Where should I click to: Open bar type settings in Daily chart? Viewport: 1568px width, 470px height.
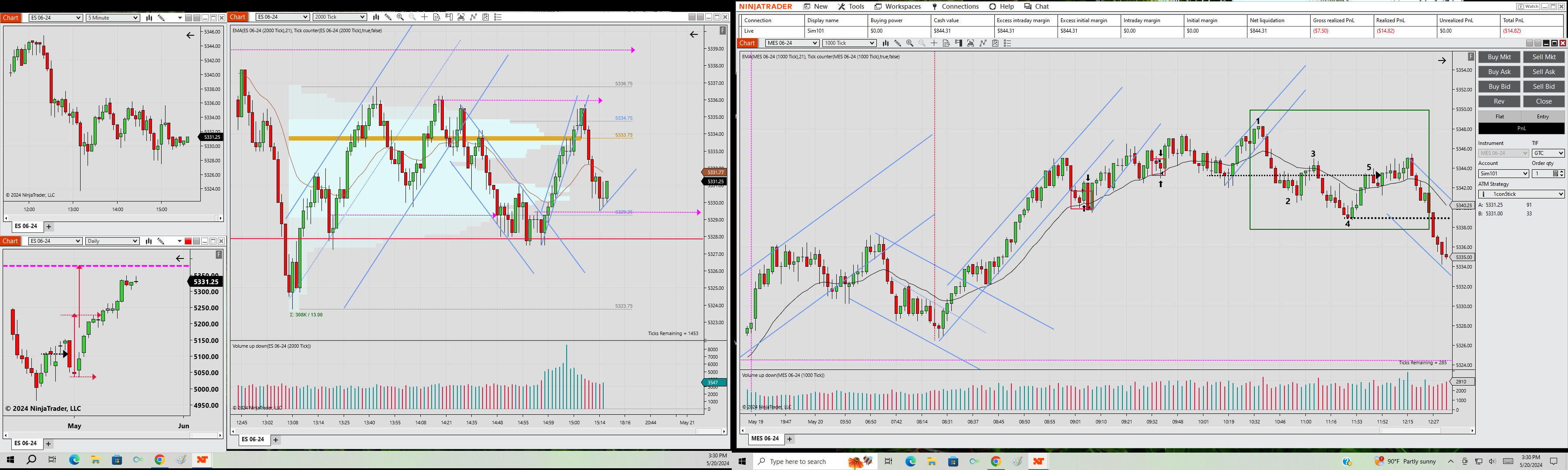pos(149,242)
